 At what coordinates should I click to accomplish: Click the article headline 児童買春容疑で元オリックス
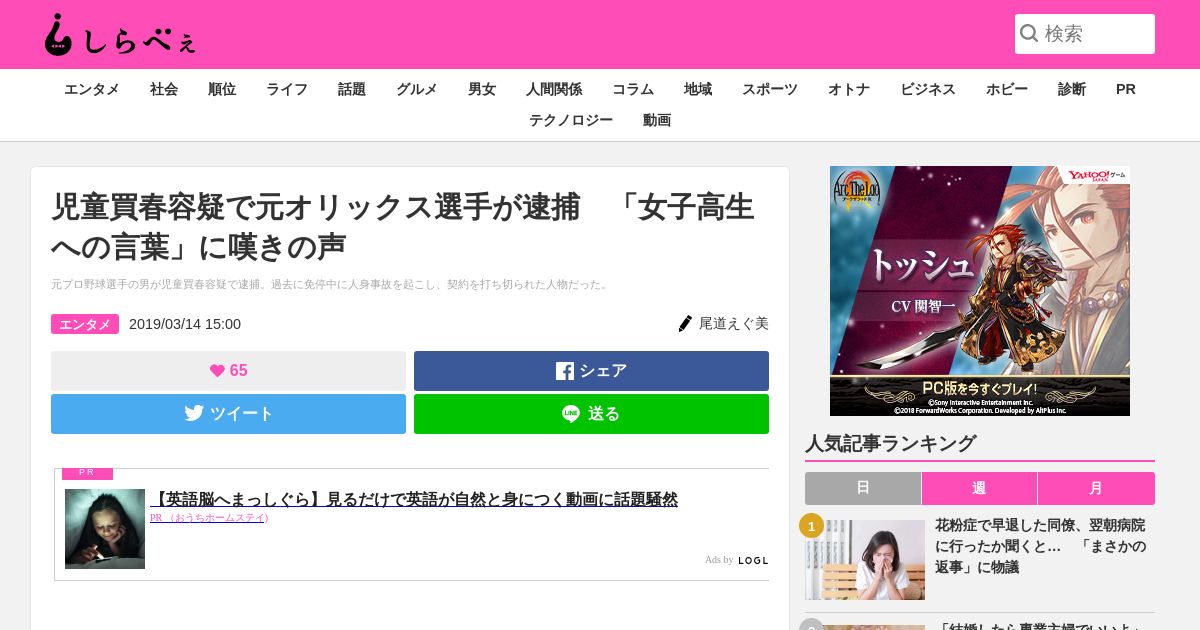403,226
